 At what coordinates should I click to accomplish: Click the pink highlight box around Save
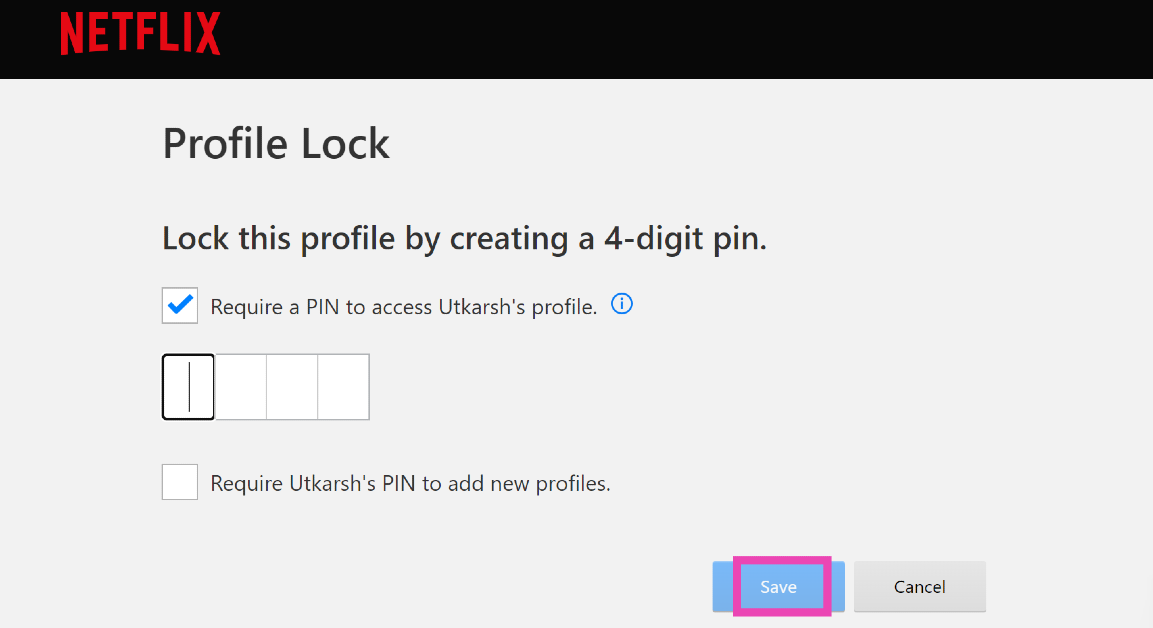click(781, 559)
